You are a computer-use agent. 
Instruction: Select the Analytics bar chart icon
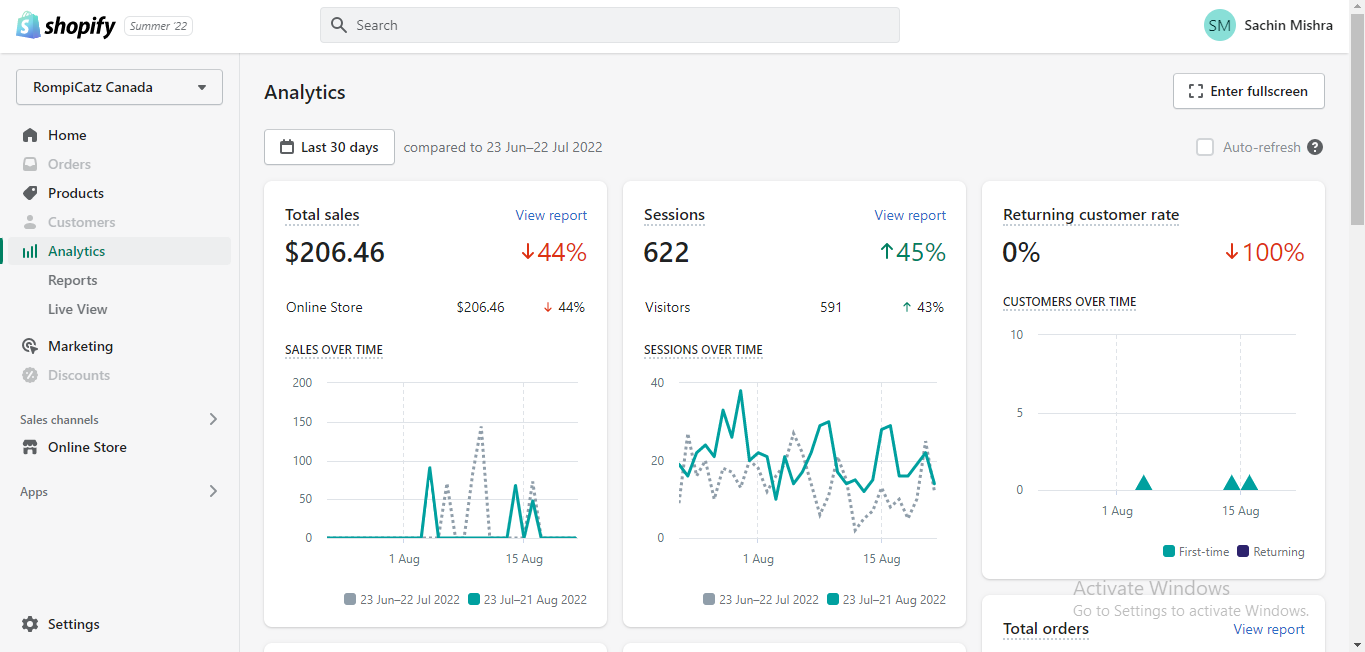pyautogui.click(x=30, y=251)
